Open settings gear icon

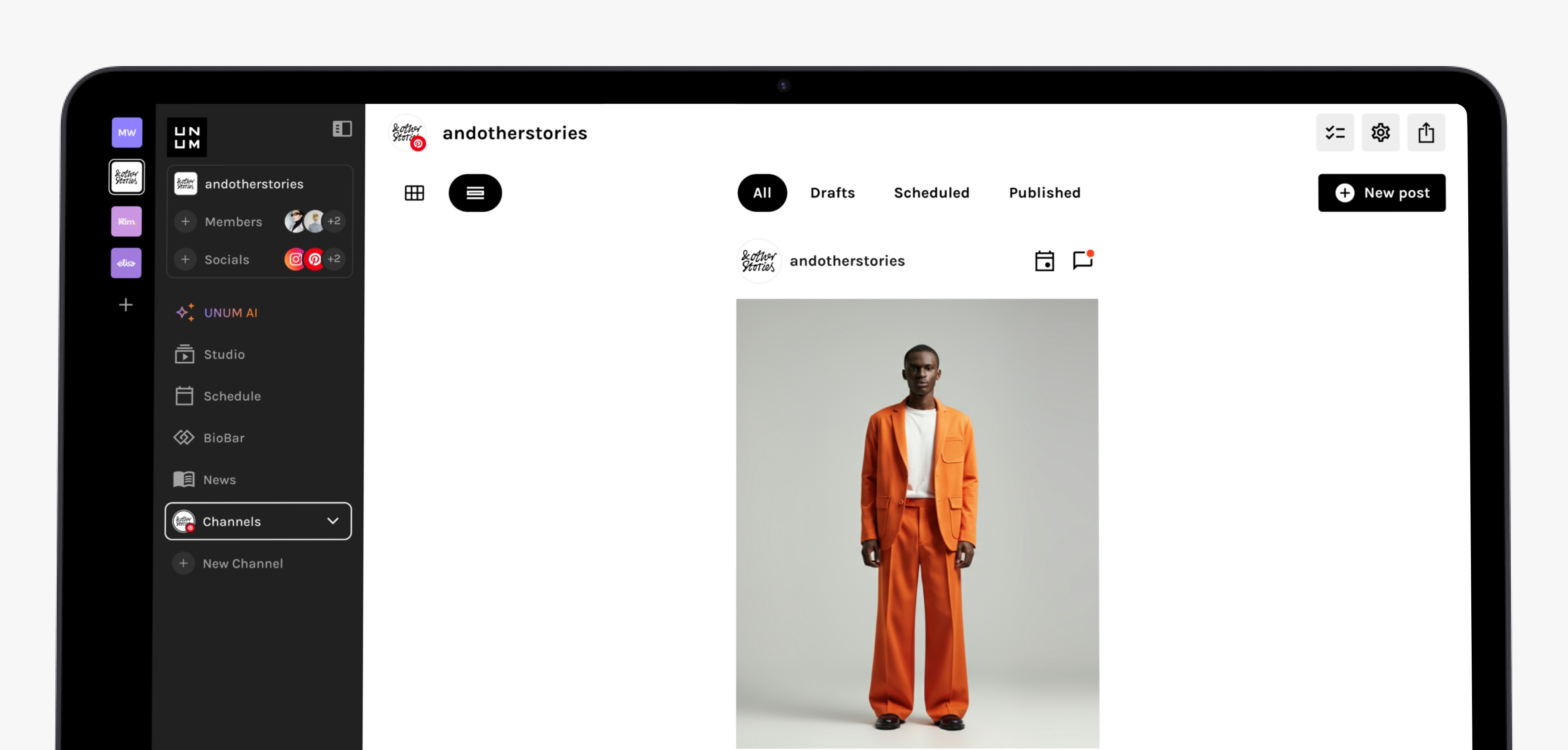point(1380,132)
